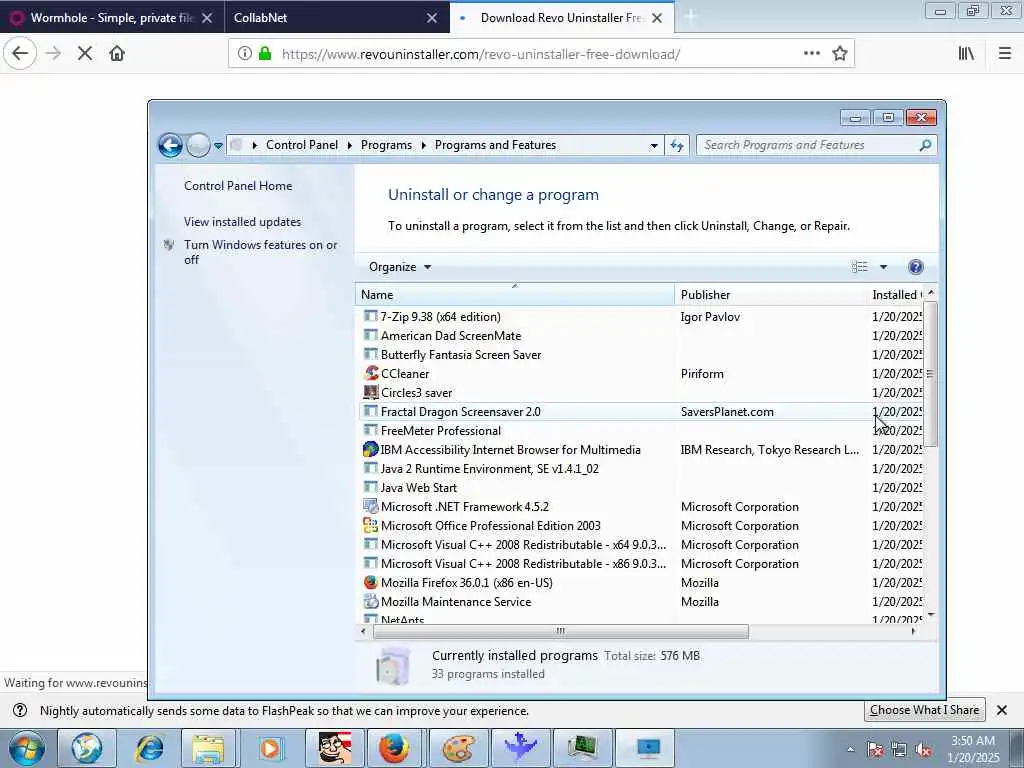Select Java 2 Runtime Environment entry
The height and width of the screenshot is (768, 1024).
(489, 468)
